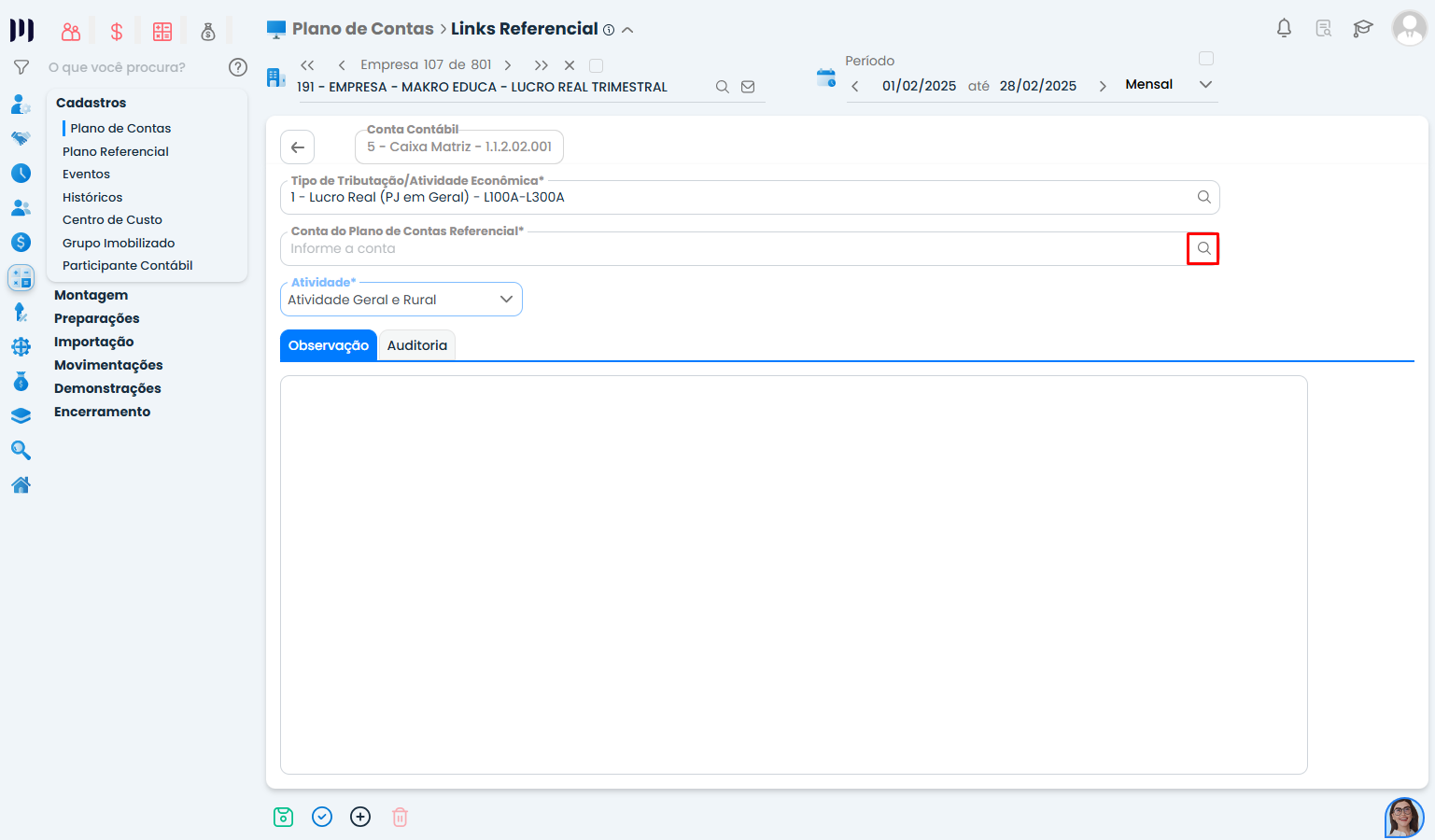Screen dimensions: 1435x840
Task: Go to next company arrow
Action: click(508, 65)
